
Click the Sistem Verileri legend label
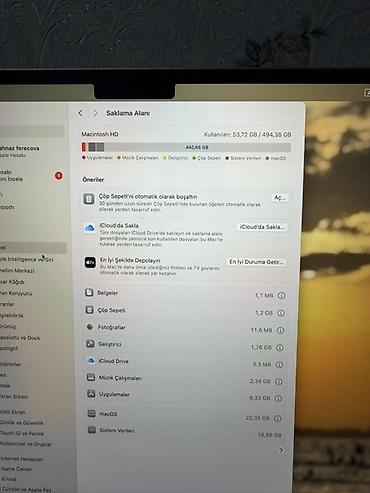(x=246, y=158)
